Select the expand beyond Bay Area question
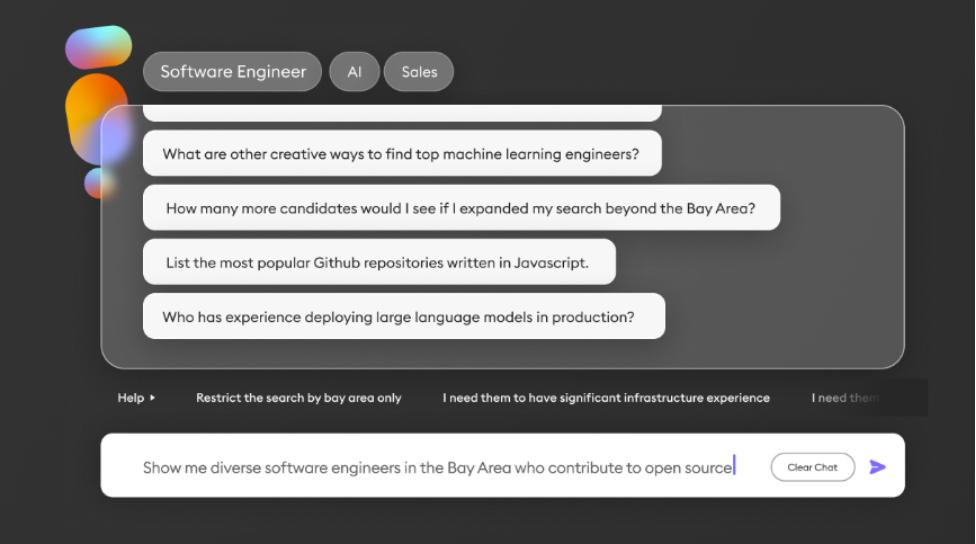The image size is (976, 544). [461, 207]
